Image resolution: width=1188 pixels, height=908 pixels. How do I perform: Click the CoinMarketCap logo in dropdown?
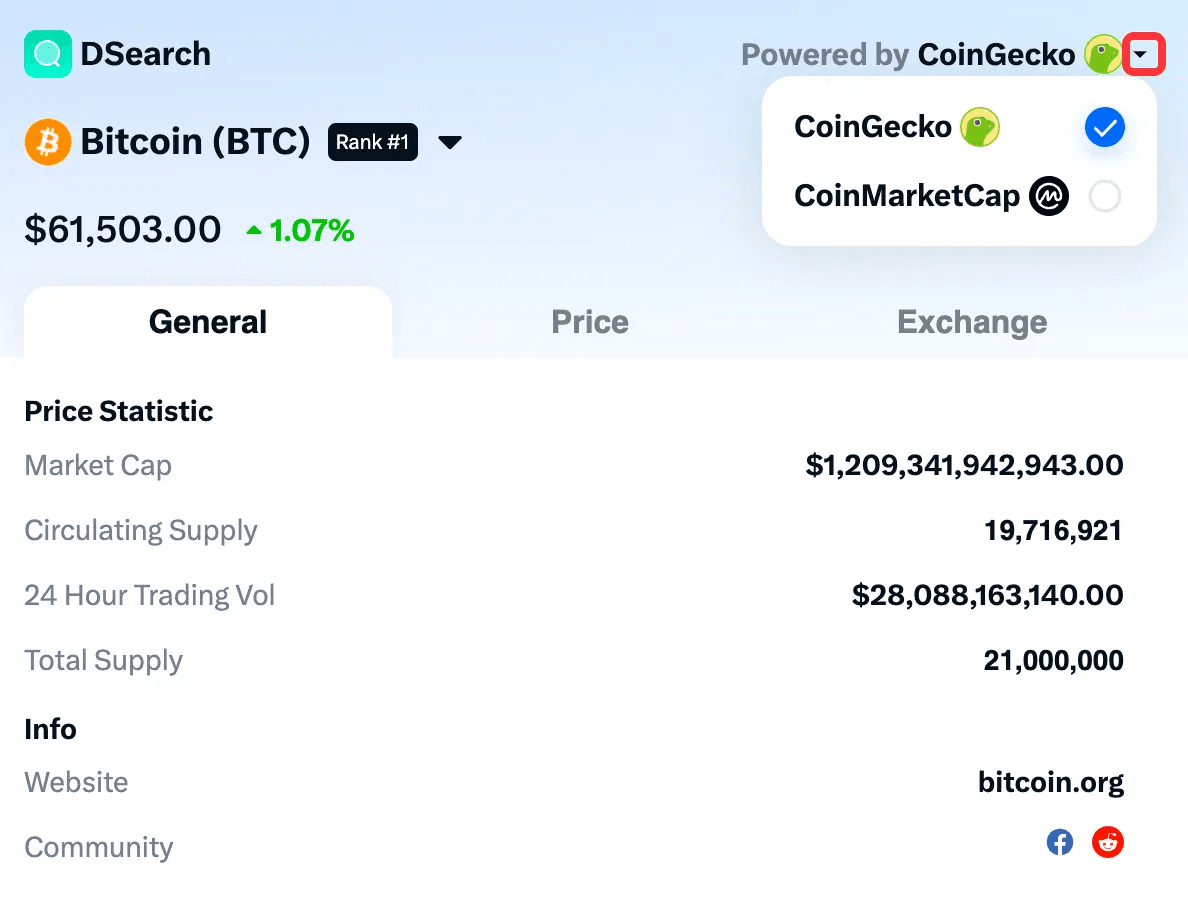(1049, 196)
